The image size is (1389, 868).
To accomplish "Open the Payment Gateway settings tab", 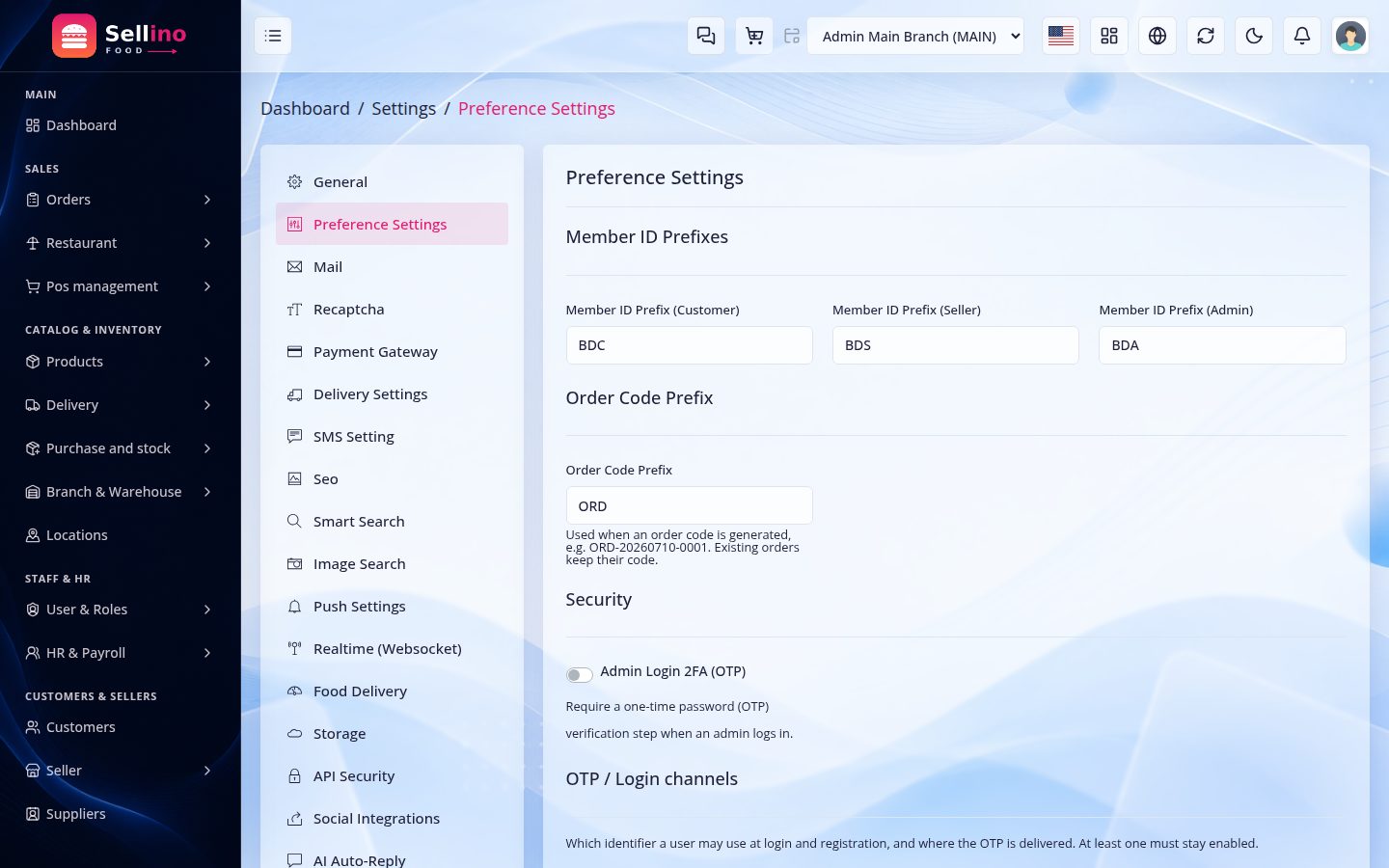I will click(x=392, y=351).
